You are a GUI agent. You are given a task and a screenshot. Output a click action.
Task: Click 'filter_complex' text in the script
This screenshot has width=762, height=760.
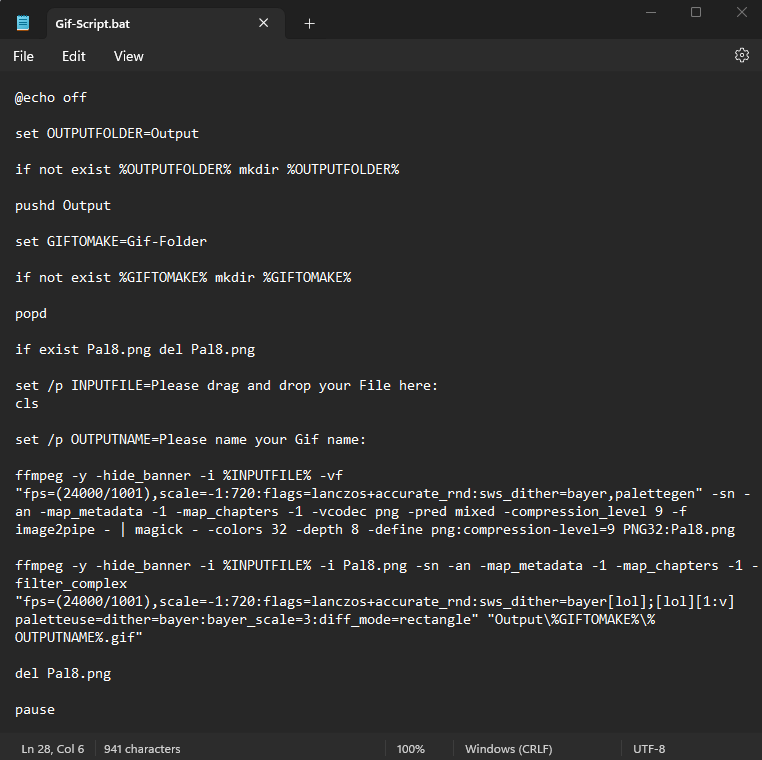point(71,583)
